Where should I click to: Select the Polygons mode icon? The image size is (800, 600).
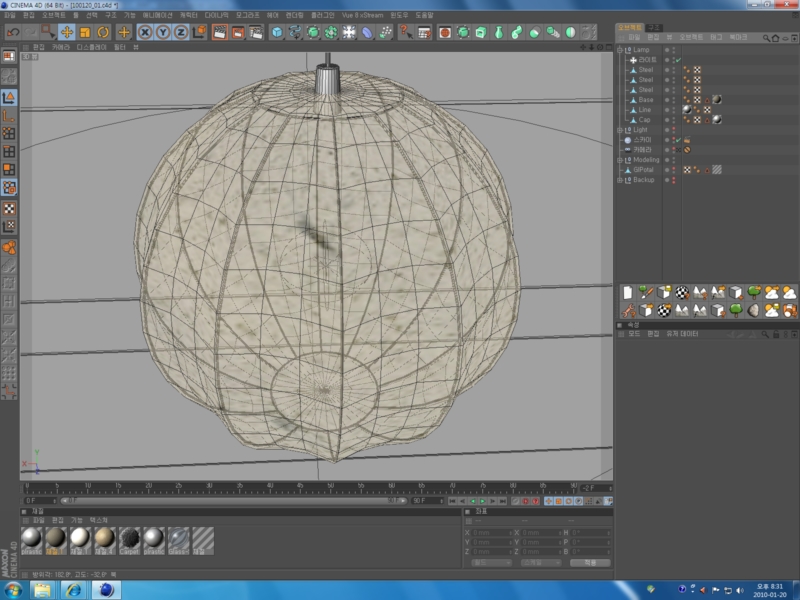tap(9, 169)
